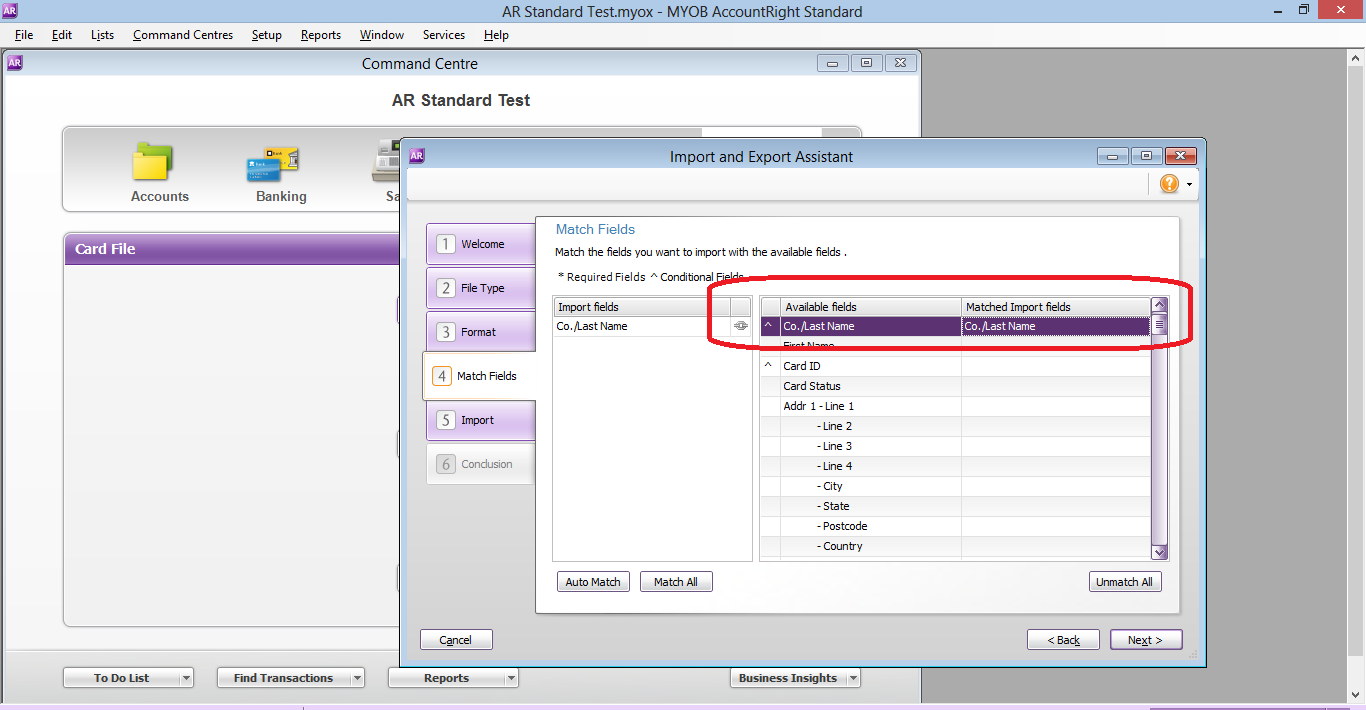This screenshot has height=710, width=1366.
Task: Open the Lists menu
Action: pos(102,35)
